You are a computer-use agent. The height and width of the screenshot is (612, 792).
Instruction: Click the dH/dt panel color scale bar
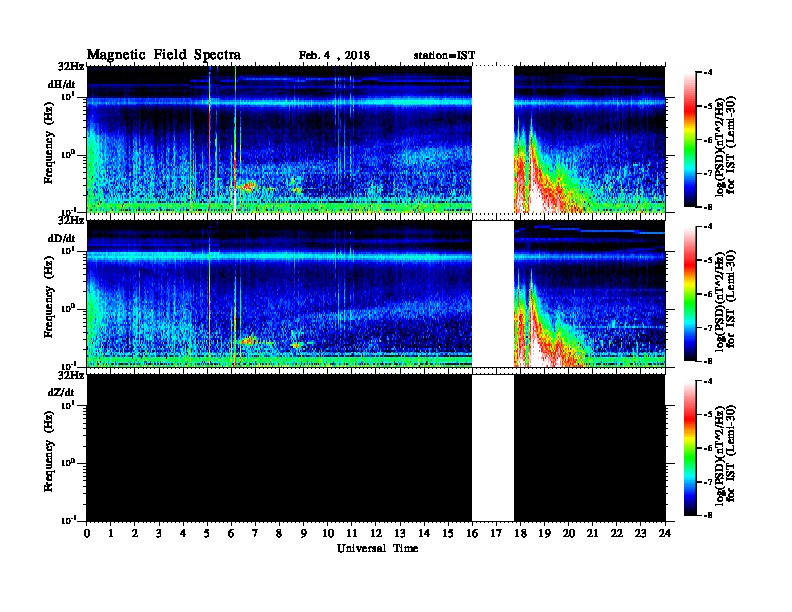coord(690,139)
